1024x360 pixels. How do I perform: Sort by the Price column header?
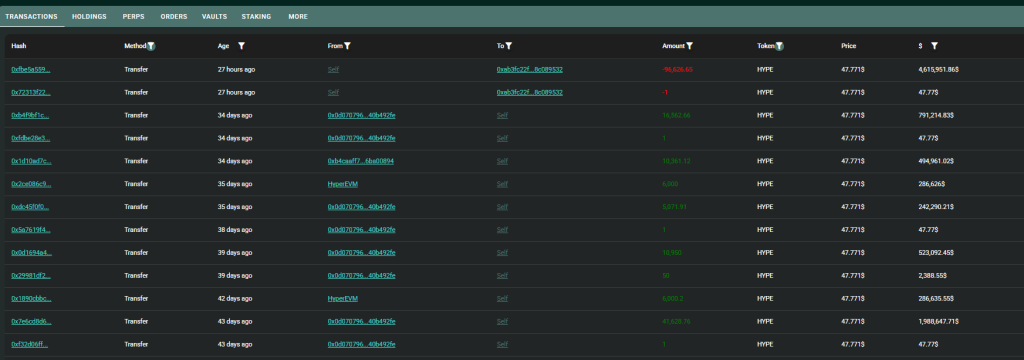pos(848,46)
